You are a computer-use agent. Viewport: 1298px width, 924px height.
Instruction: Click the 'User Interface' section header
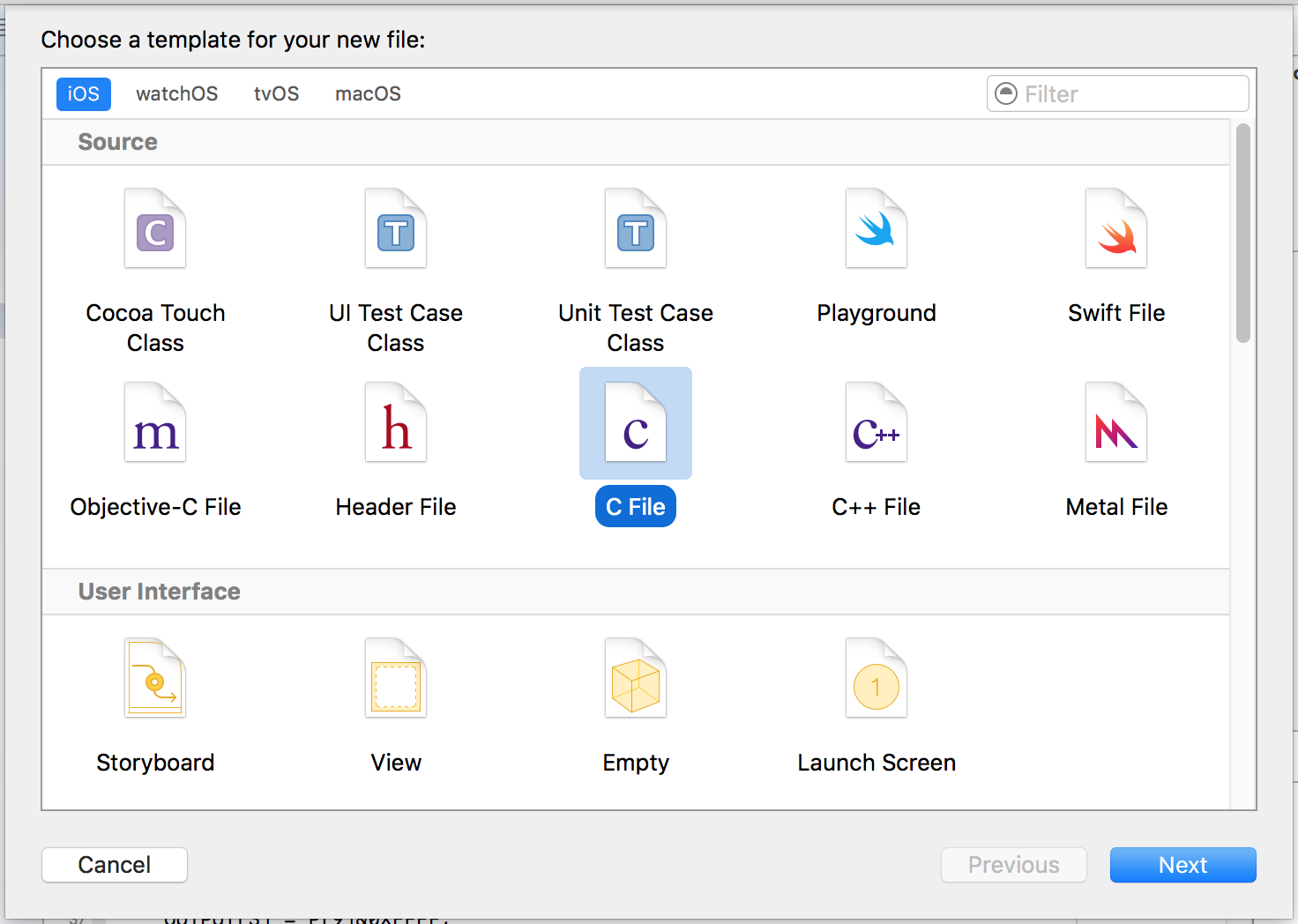click(x=159, y=592)
